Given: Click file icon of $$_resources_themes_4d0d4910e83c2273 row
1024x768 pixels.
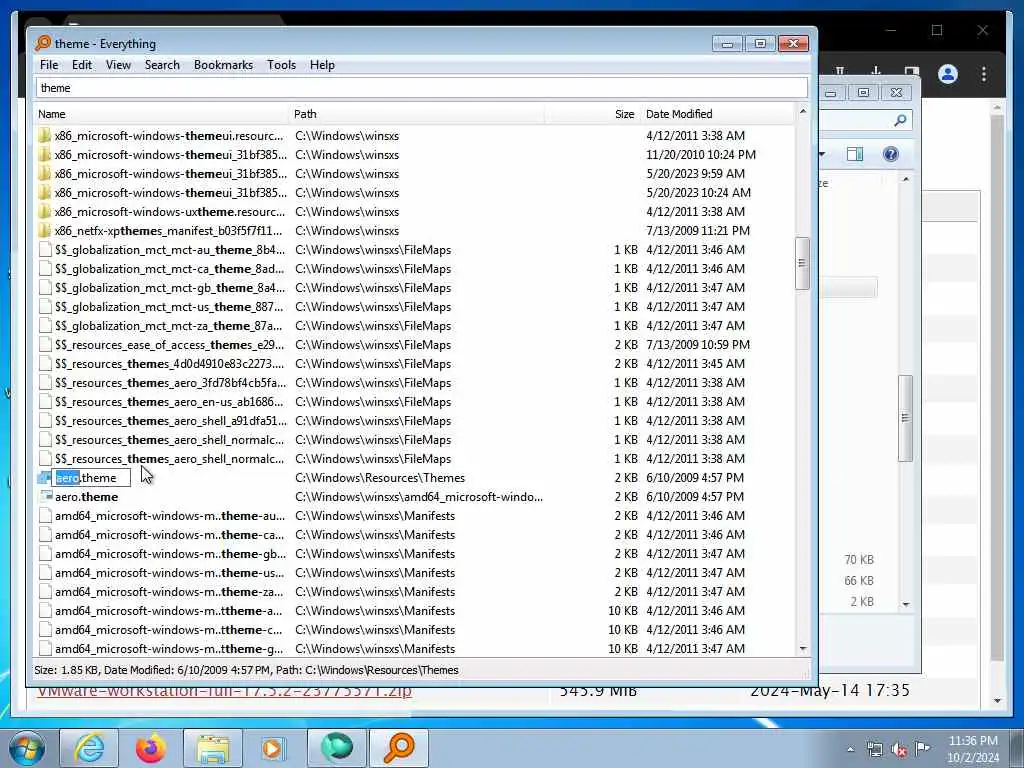Looking at the screenshot, I should point(45,364).
